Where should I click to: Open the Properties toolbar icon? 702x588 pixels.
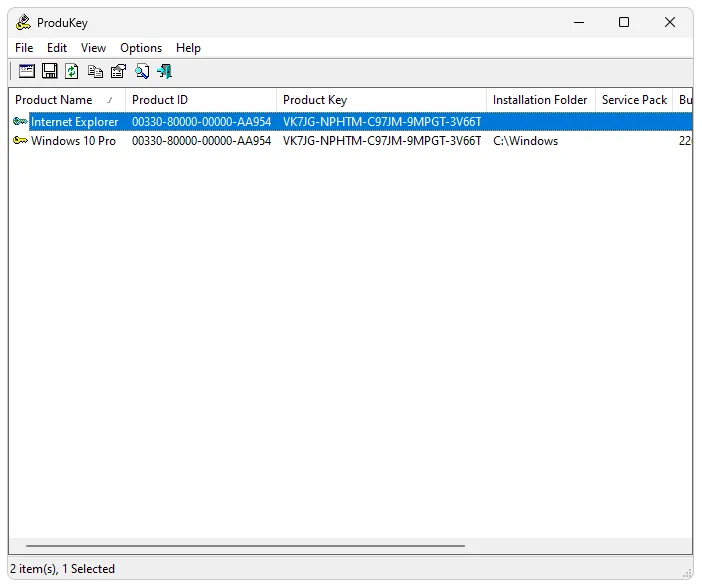[x=119, y=71]
